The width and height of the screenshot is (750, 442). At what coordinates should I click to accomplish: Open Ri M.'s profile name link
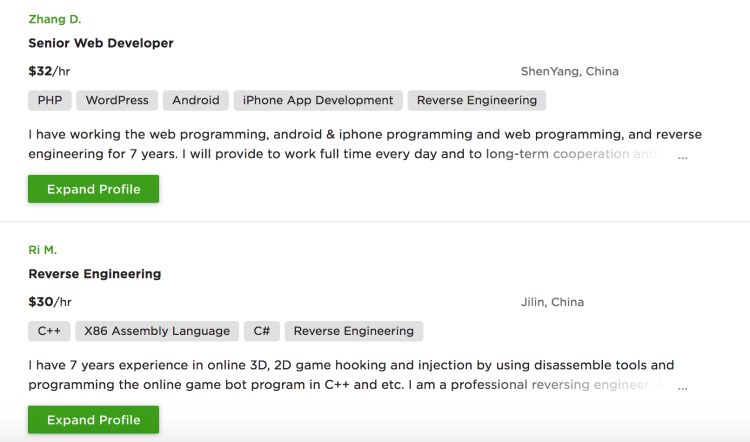pos(43,250)
